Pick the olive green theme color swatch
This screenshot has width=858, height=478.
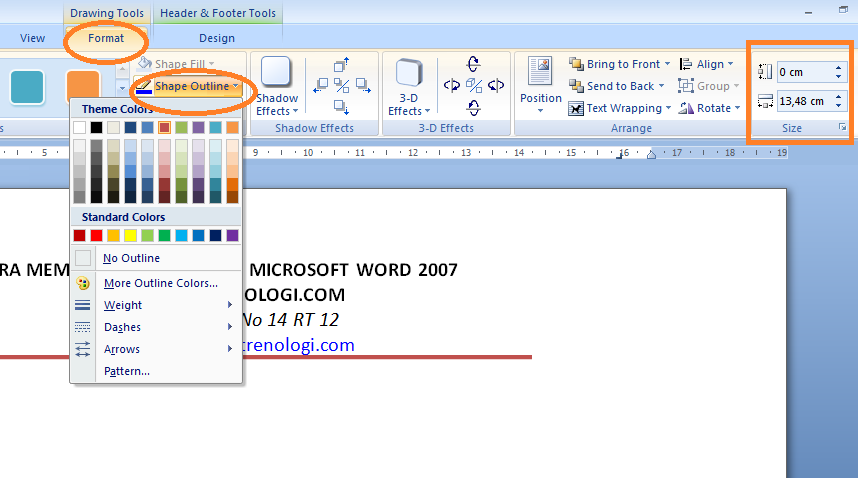pos(181,127)
